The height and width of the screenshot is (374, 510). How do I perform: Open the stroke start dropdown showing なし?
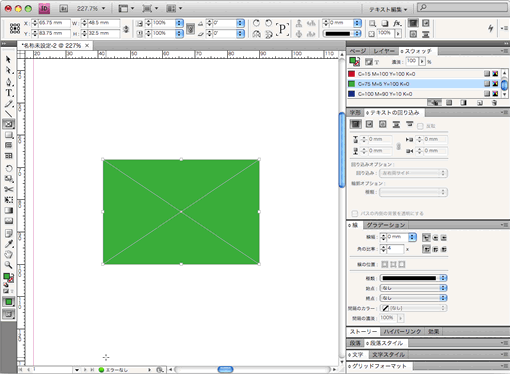coord(414,288)
